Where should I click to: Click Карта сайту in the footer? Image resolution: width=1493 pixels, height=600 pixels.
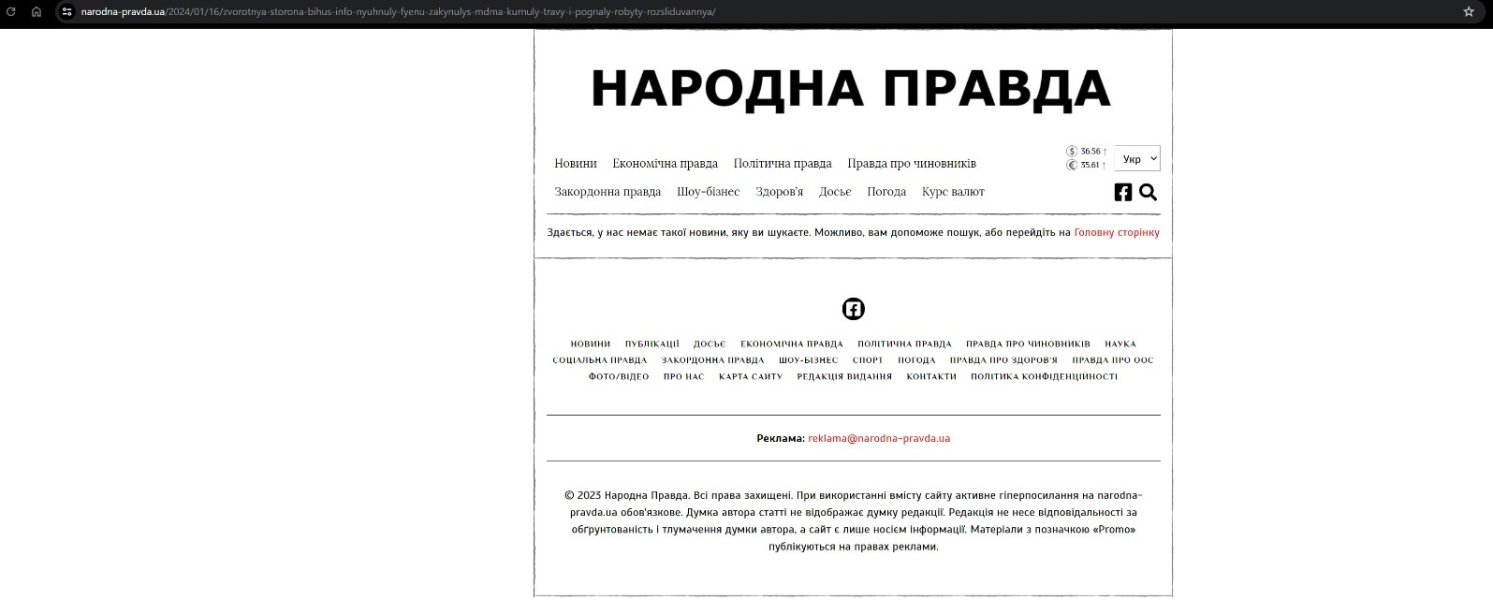tap(748, 377)
